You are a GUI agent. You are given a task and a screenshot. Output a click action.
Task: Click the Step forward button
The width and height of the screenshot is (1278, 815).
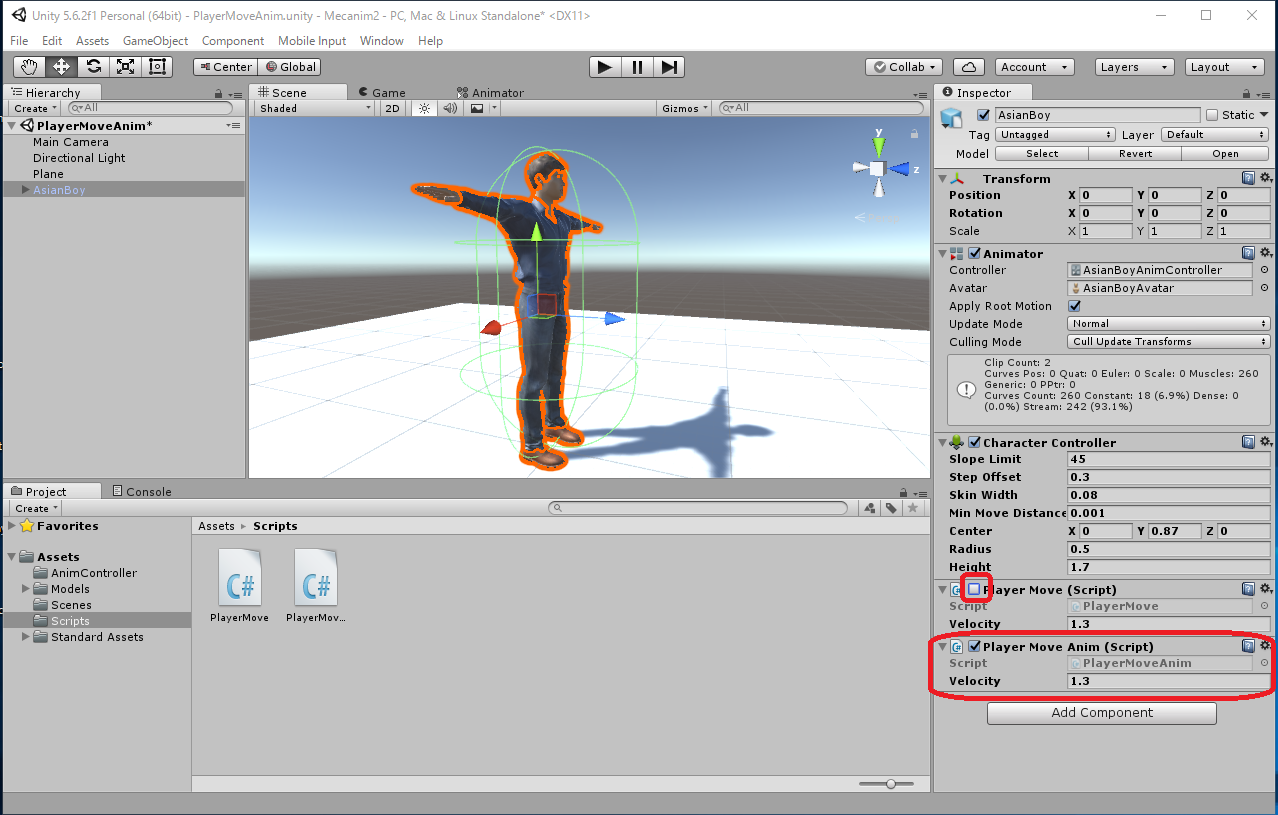669,67
